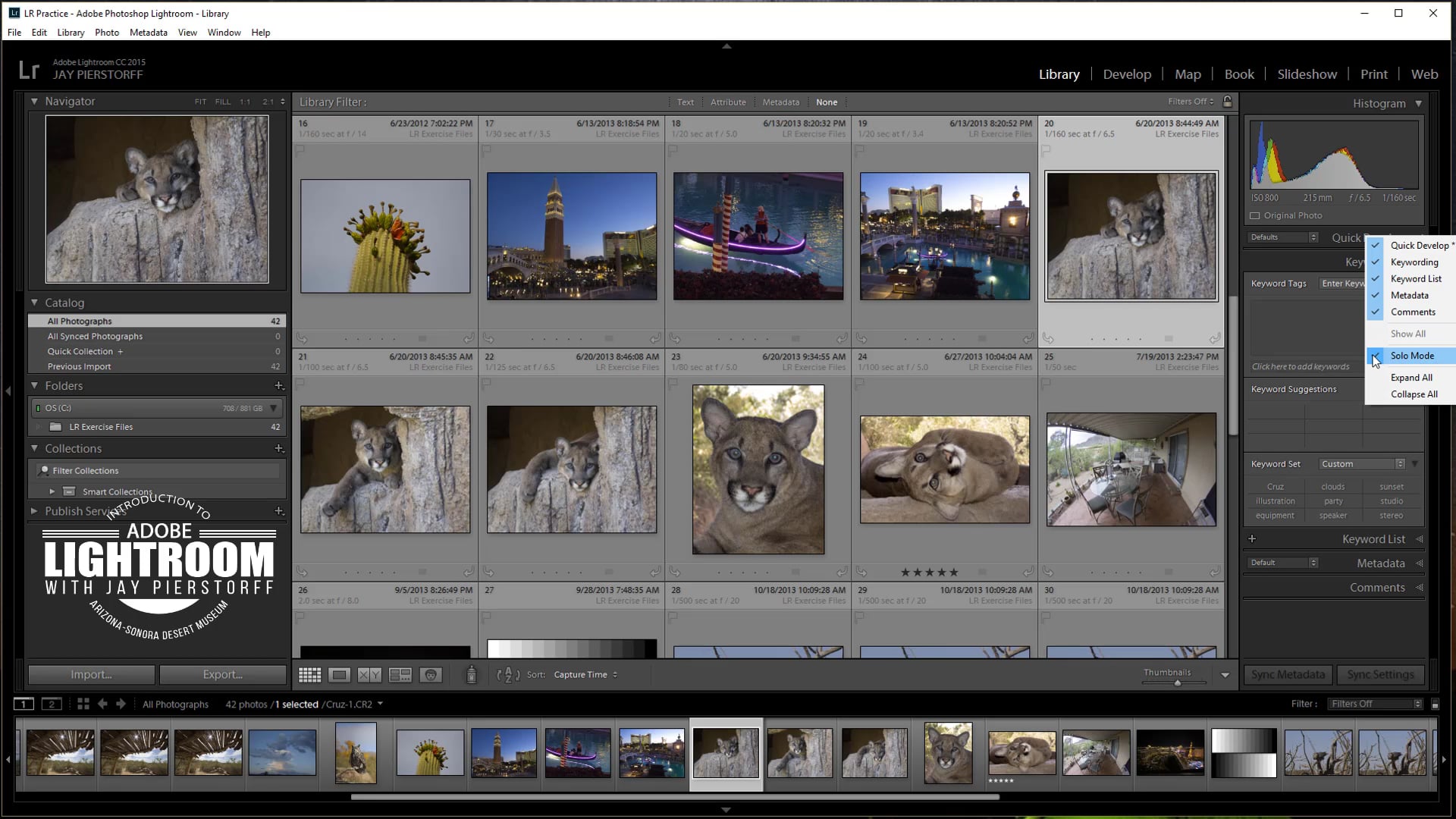Switch to Loupe view icon
Image resolution: width=1456 pixels, height=819 pixels.
click(339, 674)
